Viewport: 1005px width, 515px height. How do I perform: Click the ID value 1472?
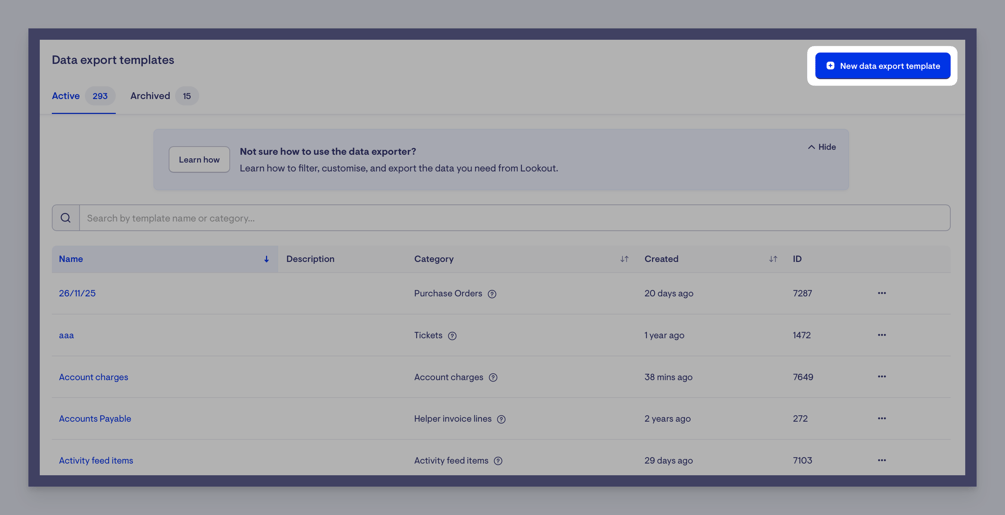pyautogui.click(x=802, y=335)
